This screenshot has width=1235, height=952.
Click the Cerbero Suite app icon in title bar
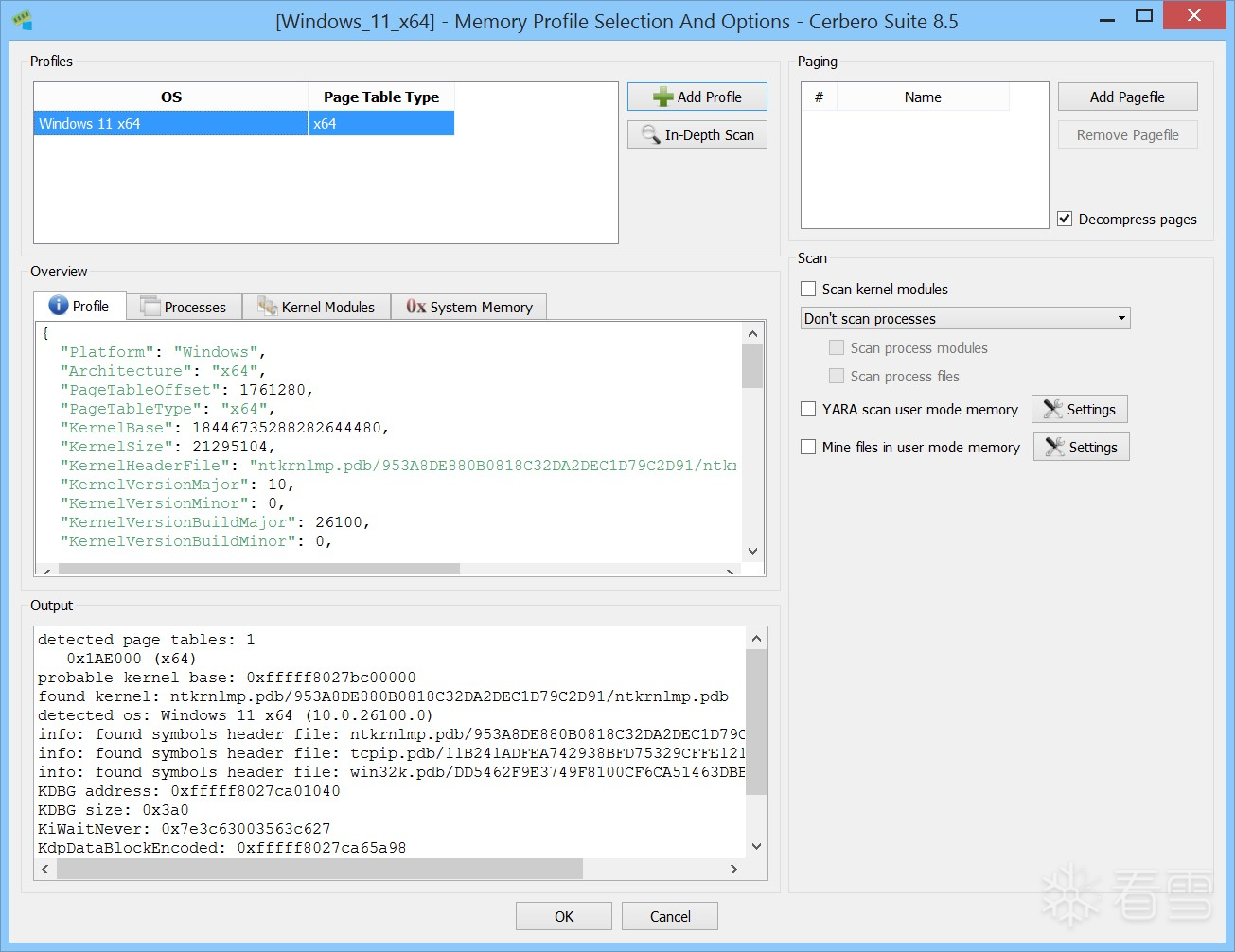click(21, 20)
